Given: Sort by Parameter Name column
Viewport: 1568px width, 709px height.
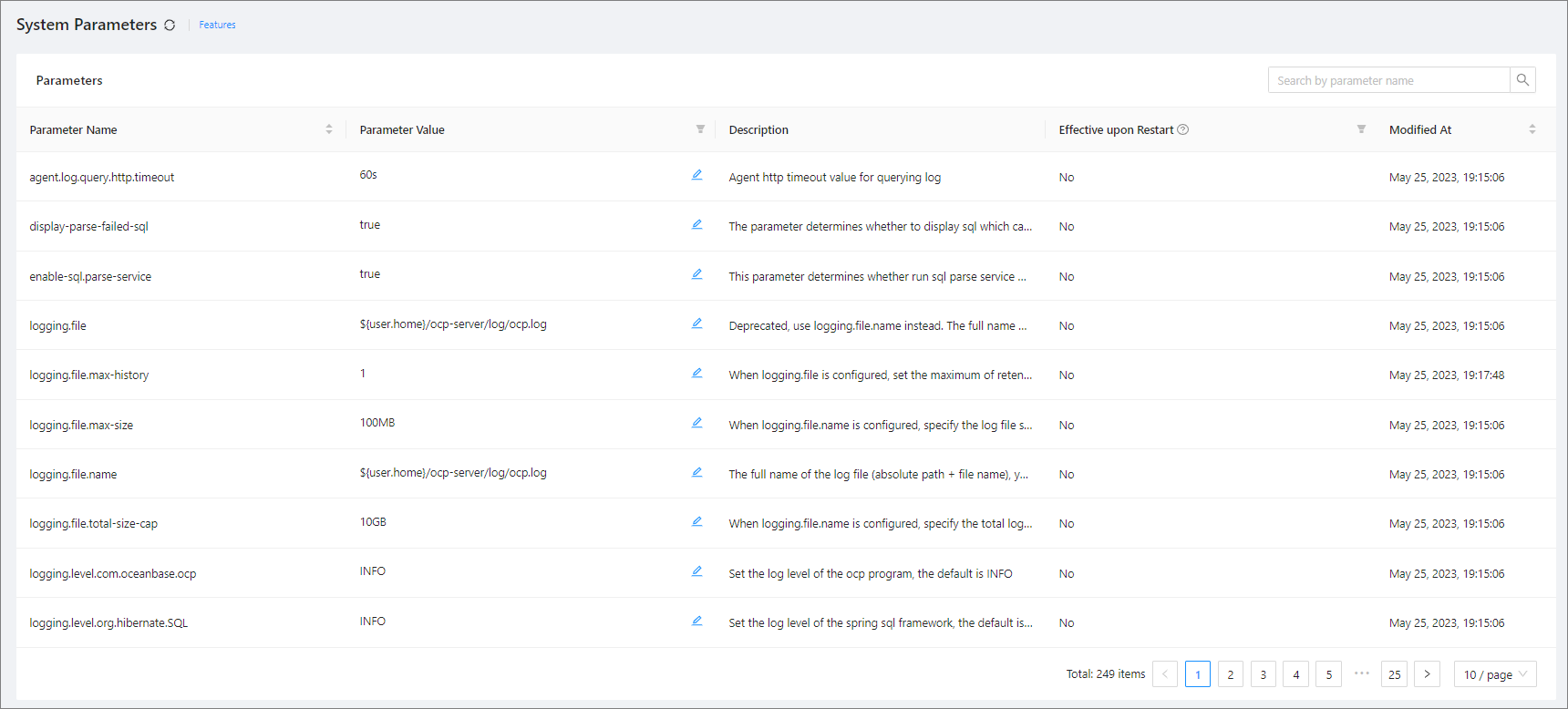Looking at the screenshot, I should tap(328, 129).
